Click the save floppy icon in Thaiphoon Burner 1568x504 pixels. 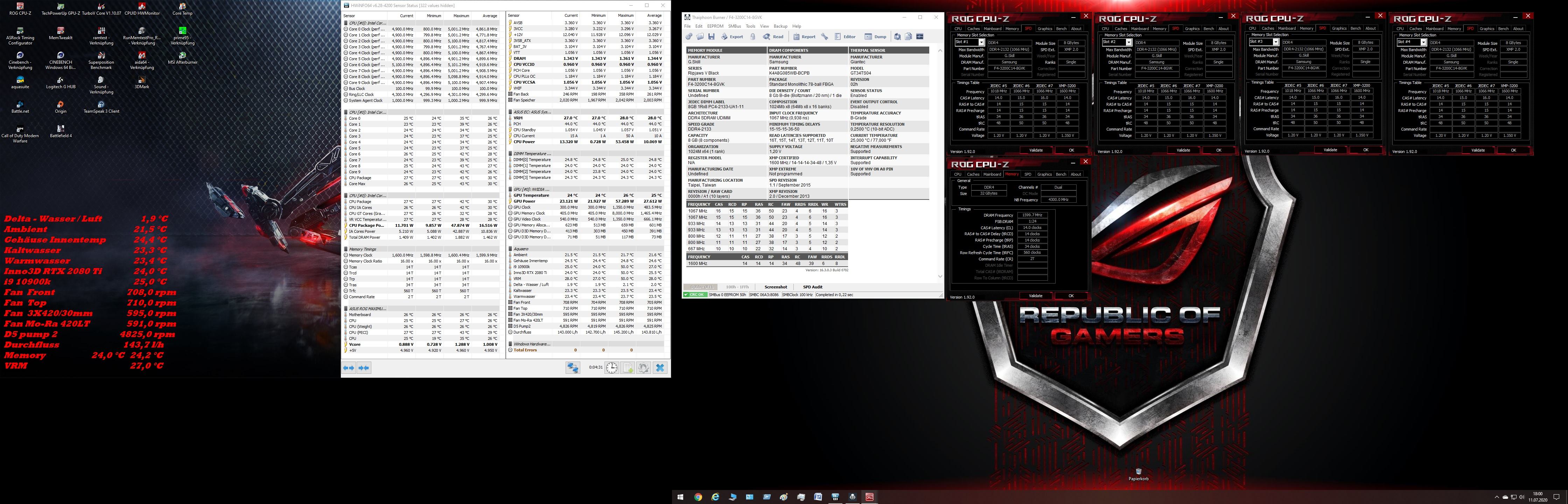(712, 36)
